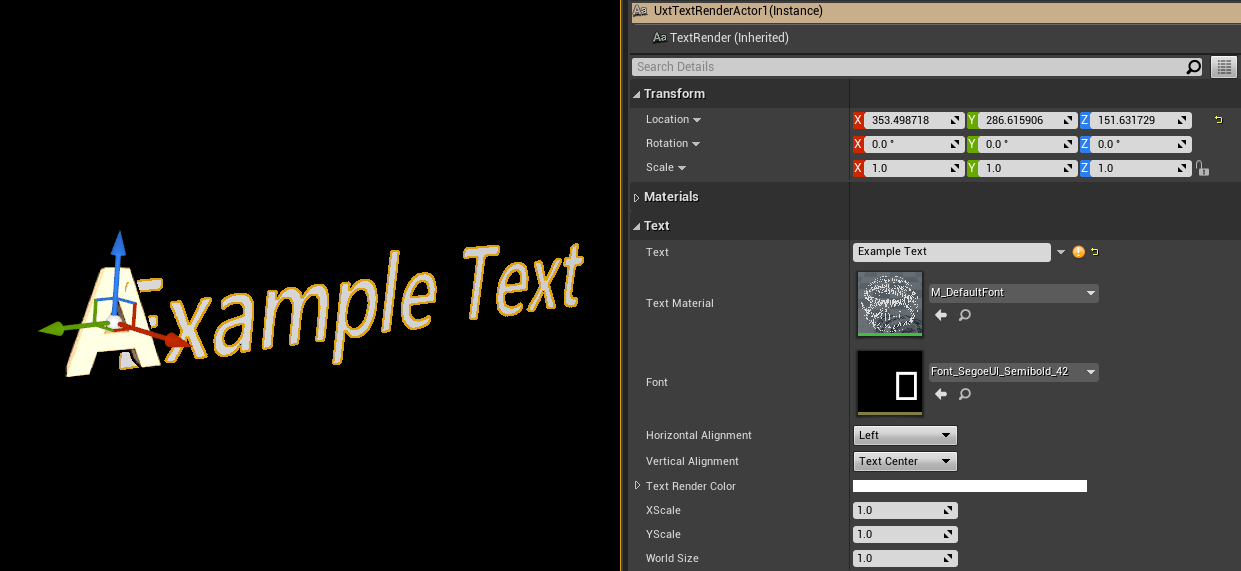Open the property matrix grid icon
Viewport: 1241px width, 571px height.
point(1224,67)
